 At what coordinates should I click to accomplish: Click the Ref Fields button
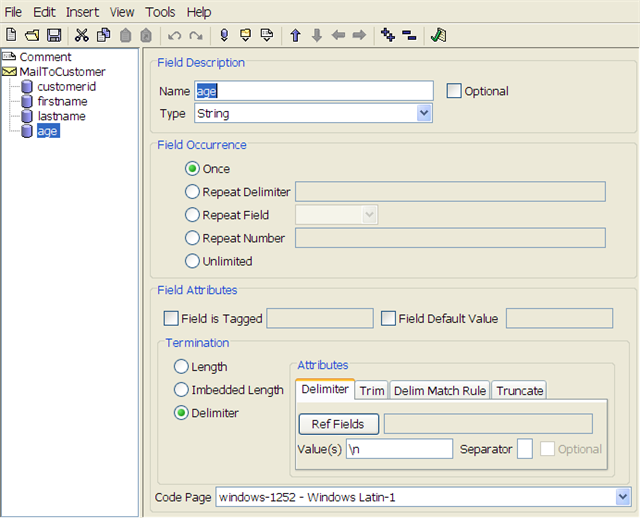(338, 424)
